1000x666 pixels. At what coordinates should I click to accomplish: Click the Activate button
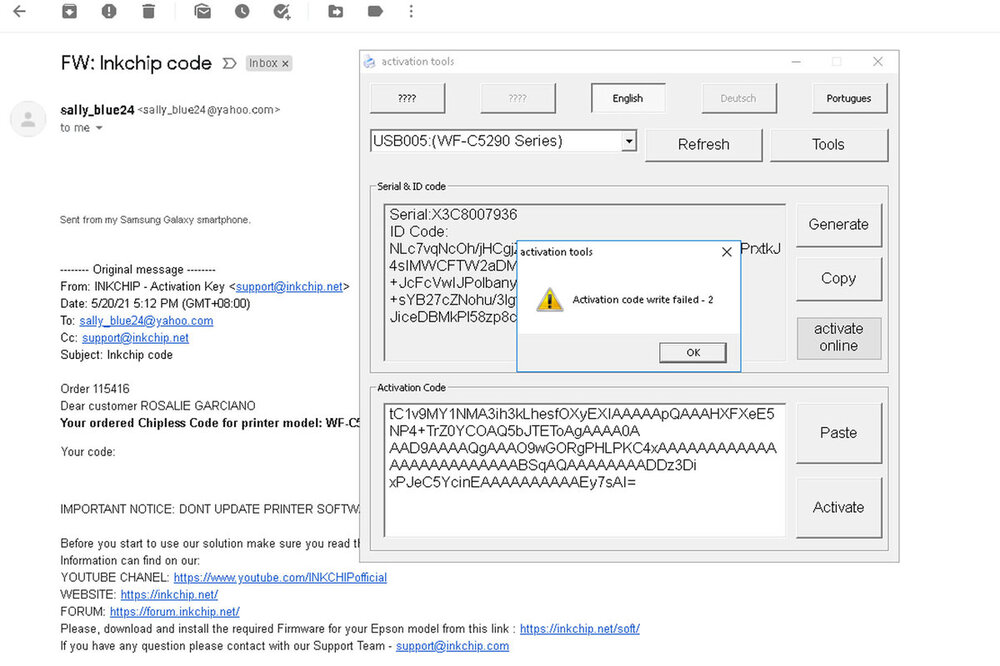tap(838, 507)
